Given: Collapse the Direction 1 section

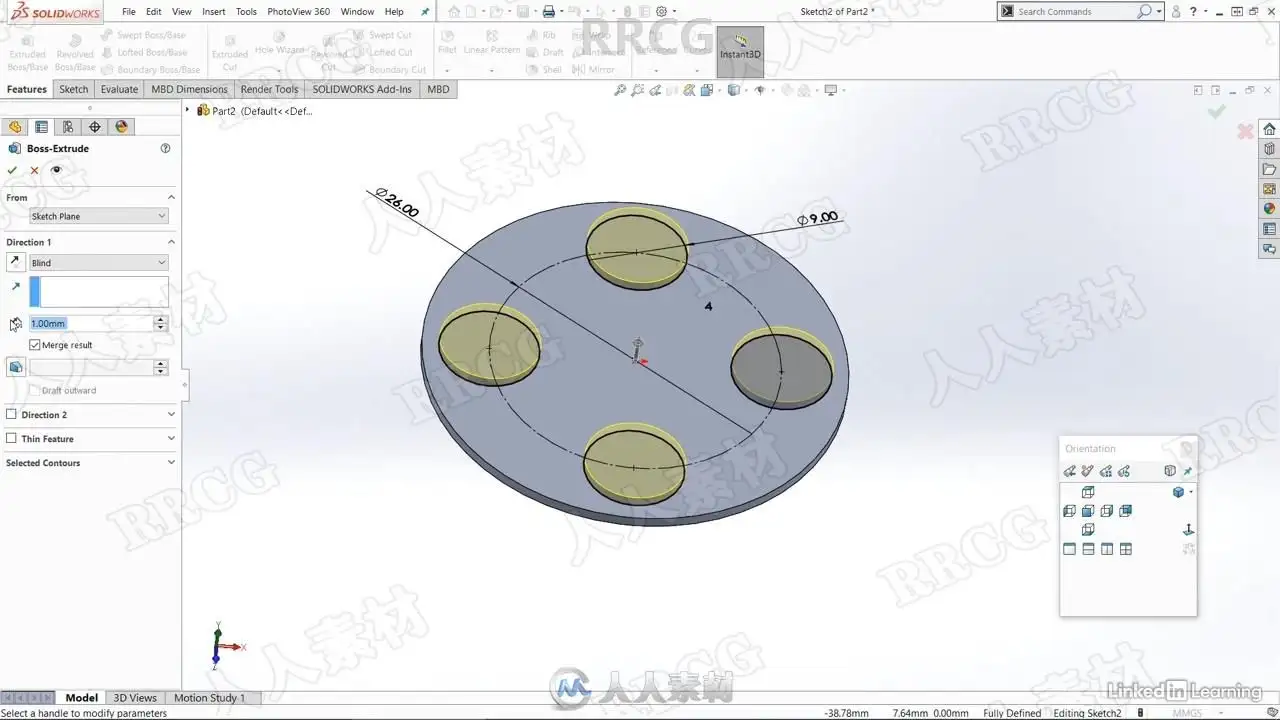Looking at the screenshot, I should pyautogui.click(x=171, y=242).
